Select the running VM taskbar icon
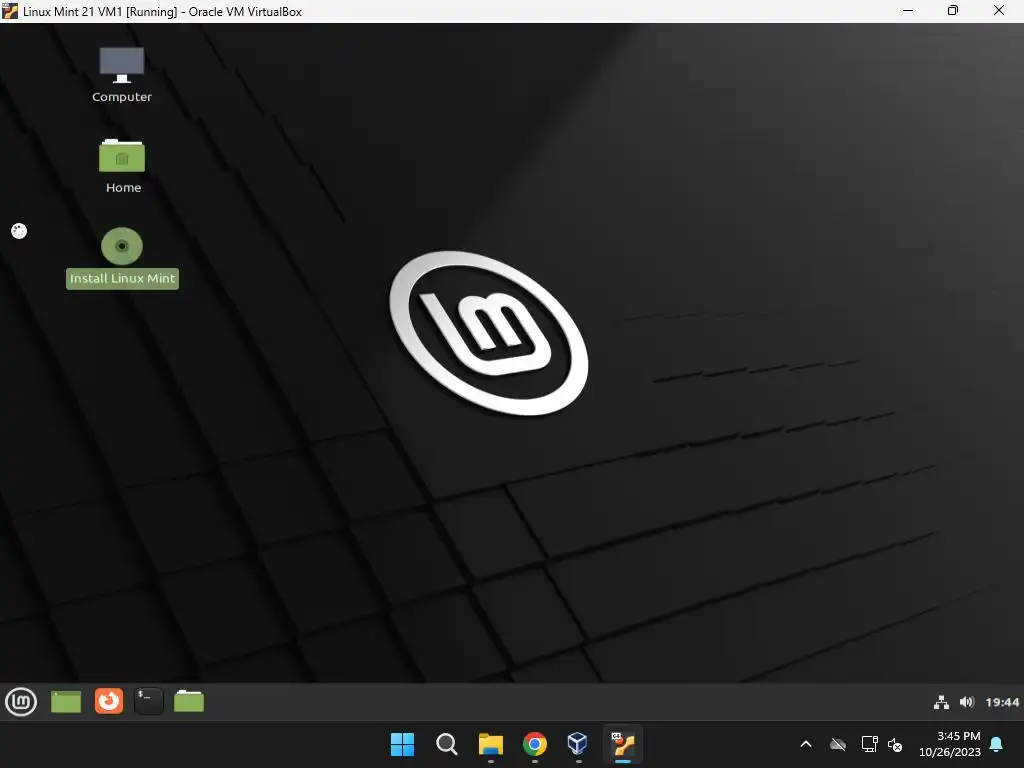The image size is (1024, 768). click(623, 744)
